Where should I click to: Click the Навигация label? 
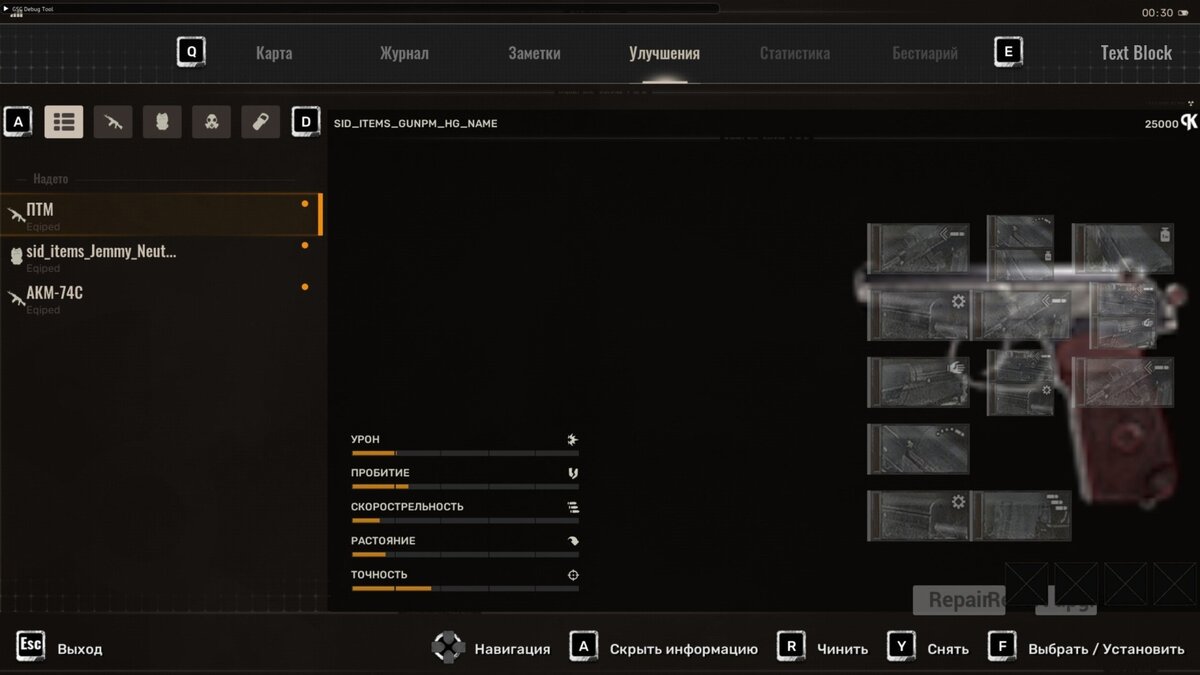click(512, 649)
